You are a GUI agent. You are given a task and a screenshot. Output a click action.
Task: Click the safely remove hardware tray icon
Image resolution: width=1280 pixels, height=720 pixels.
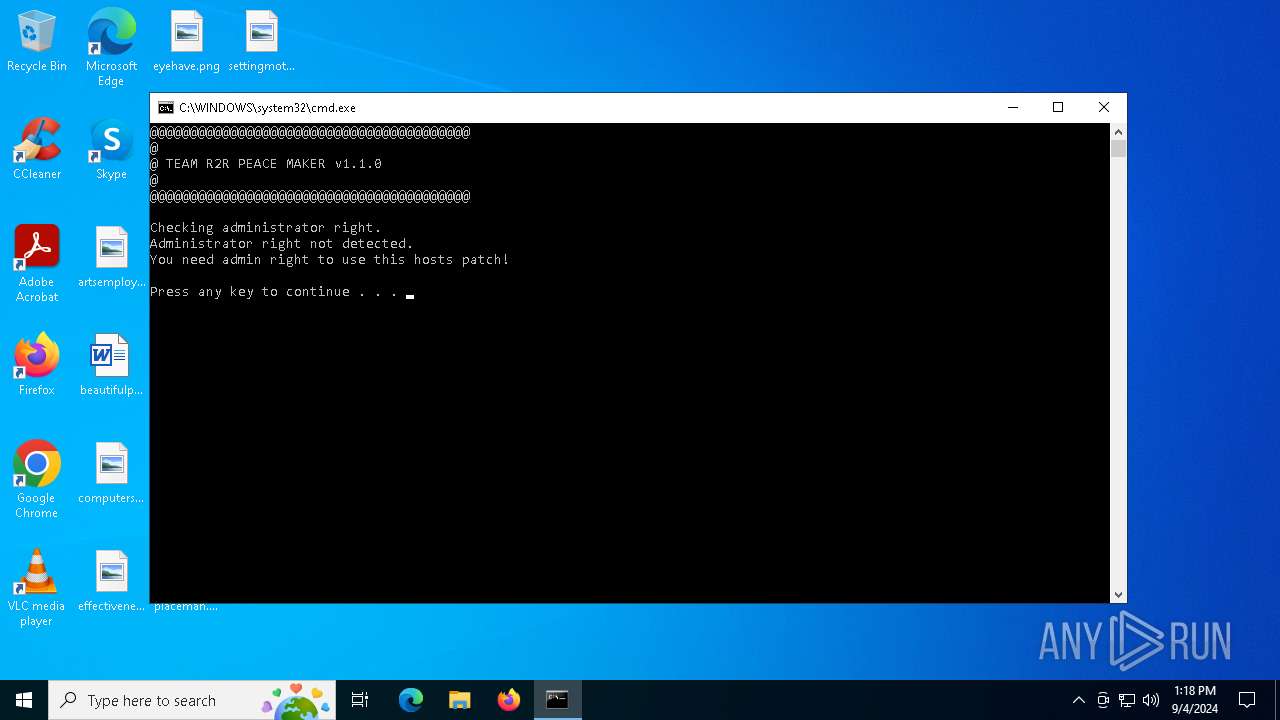click(x=1103, y=700)
